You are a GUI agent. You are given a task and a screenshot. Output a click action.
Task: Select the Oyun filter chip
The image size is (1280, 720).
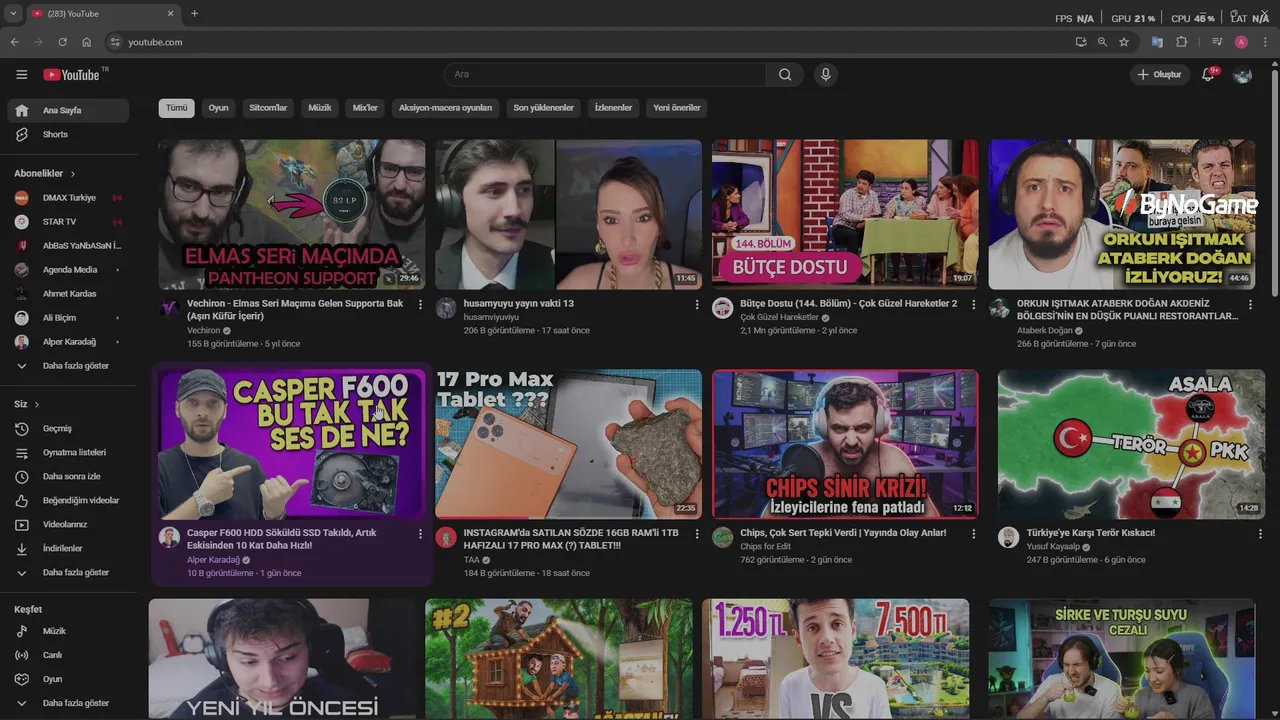(x=218, y=108)
